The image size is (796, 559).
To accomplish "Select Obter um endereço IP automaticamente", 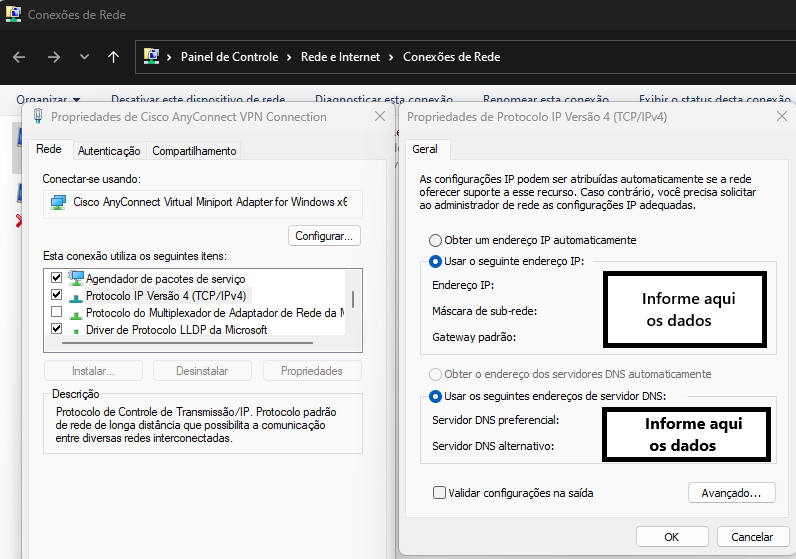I will click(x=435, y=240).
